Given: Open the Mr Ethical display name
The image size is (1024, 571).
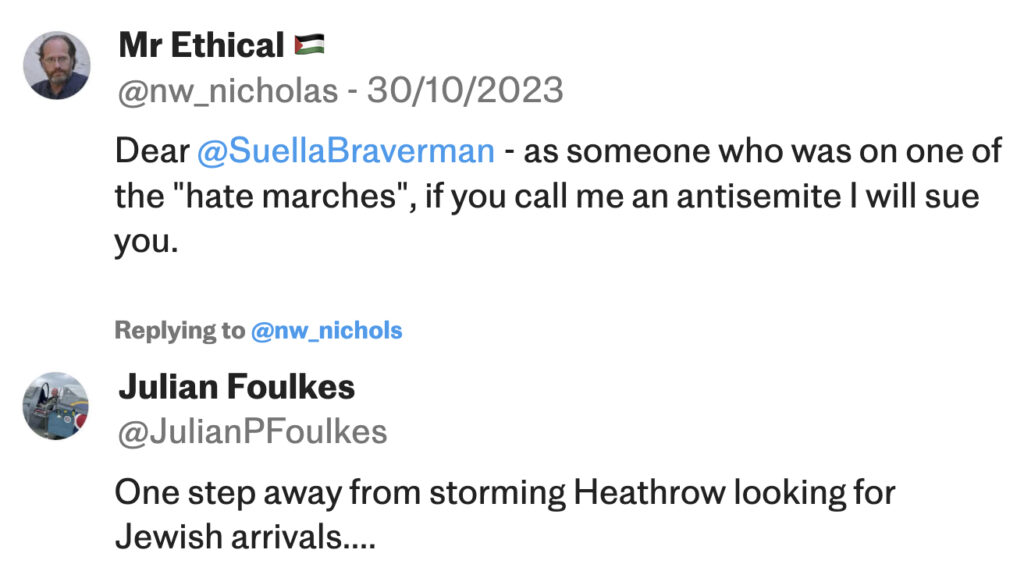Looking at the screenshot, I should (x=201, y=45).
